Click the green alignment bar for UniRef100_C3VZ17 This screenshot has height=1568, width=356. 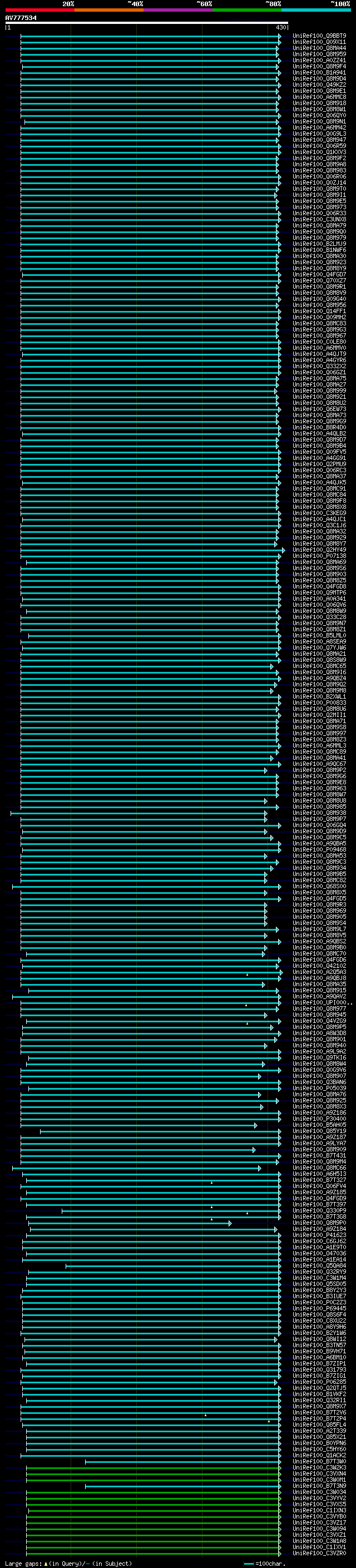154,1524
